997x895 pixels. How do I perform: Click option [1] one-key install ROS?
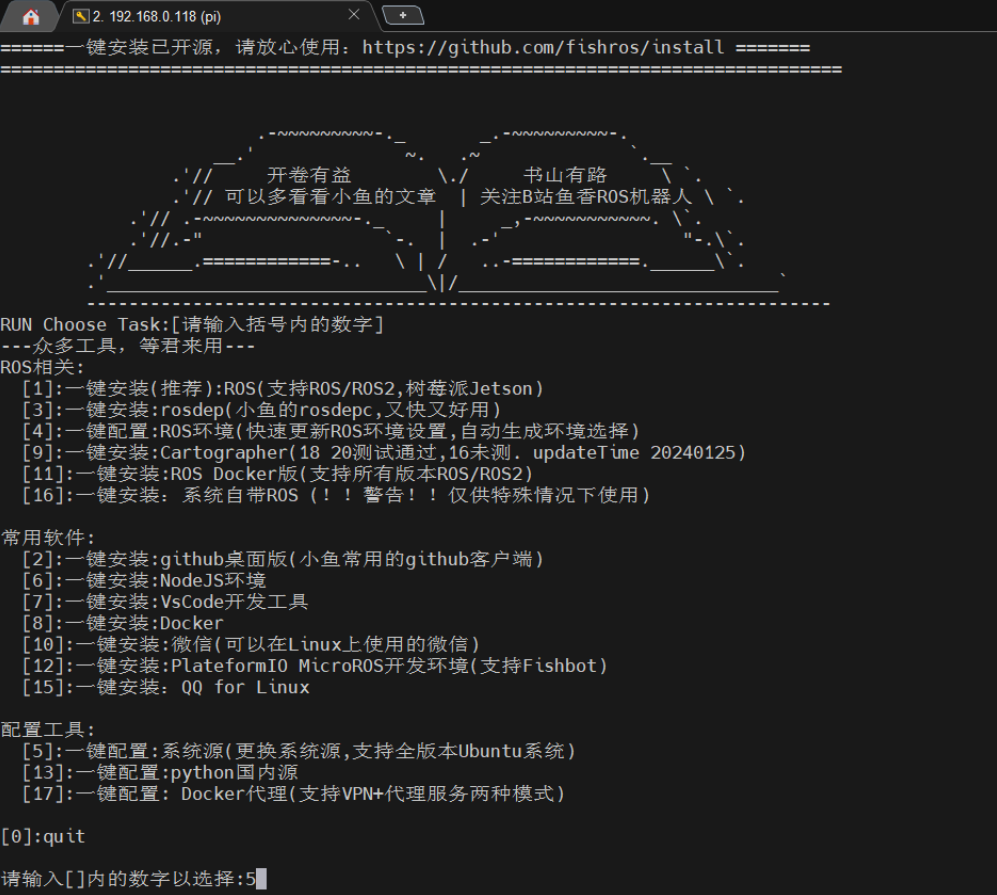[x=283, y=388]
